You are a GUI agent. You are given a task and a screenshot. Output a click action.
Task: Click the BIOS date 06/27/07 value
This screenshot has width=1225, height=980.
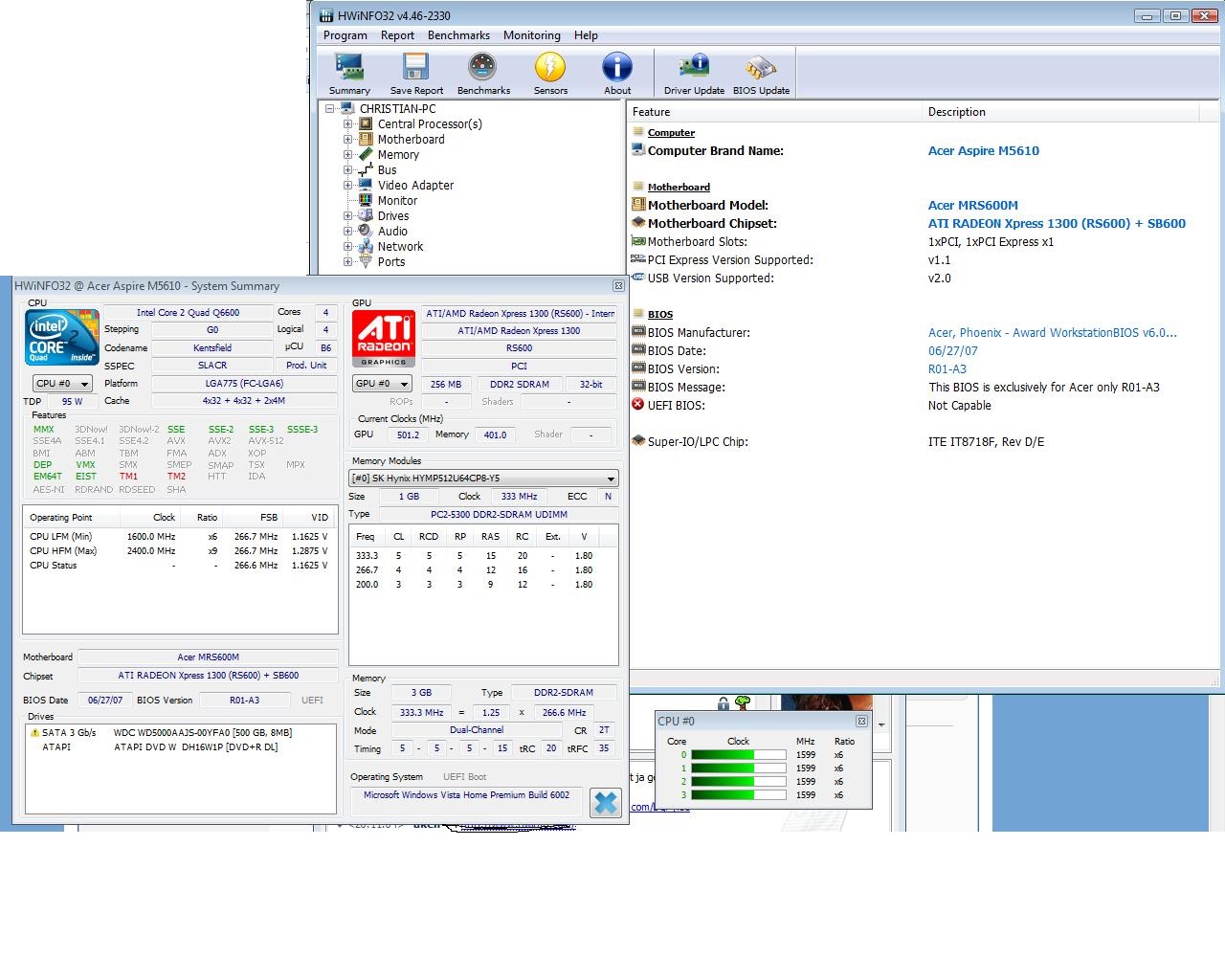click(x=952, y=351)
